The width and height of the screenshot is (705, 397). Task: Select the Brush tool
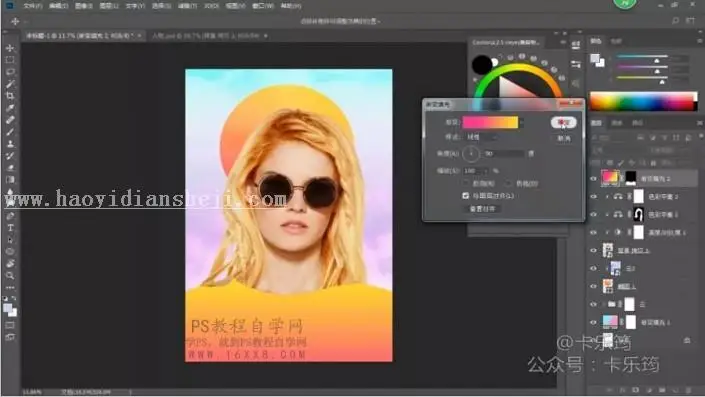click(10, 132)
